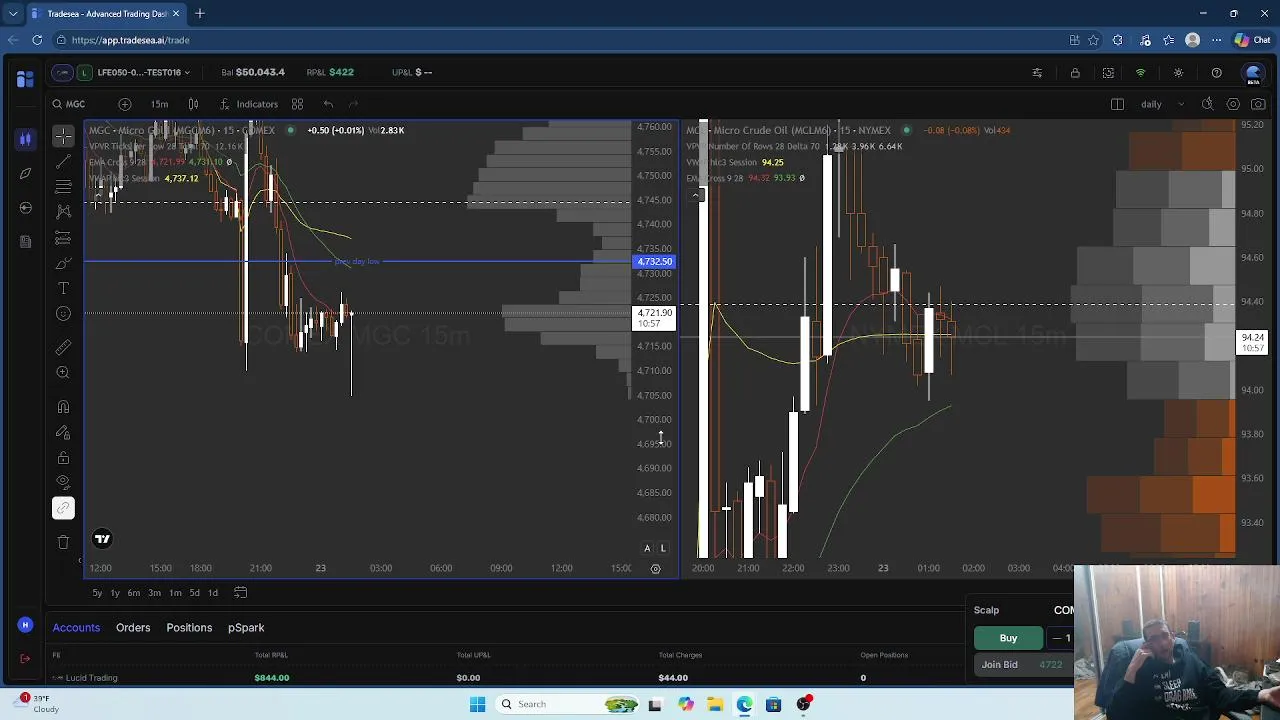Screen dimensions: 1280x720
Task: Open gold chart time axis settings gear
Action: (656, 568)
